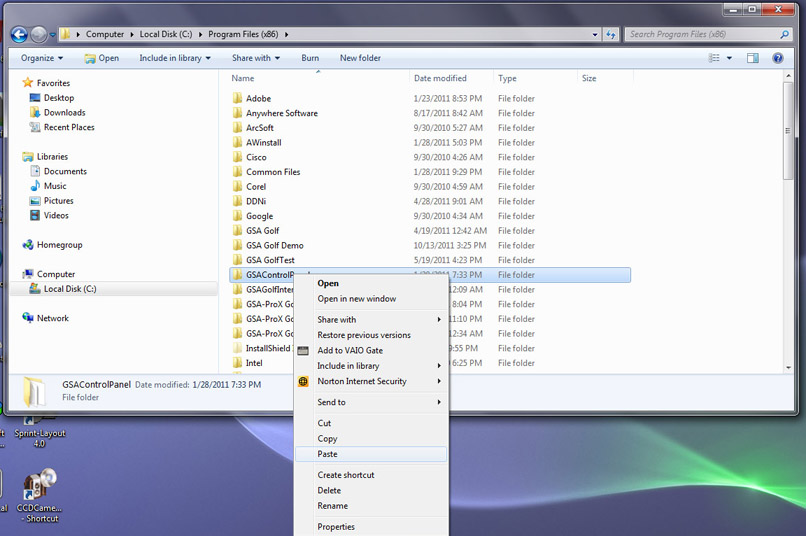Click the refresh button beside address bar
The image size is (806, 536).
coord(611,34)
